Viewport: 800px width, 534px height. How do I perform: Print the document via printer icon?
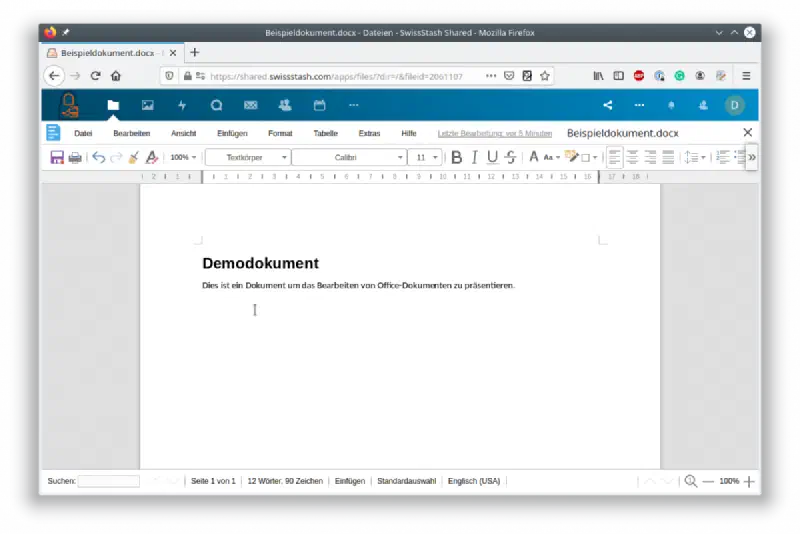[75, 157]
